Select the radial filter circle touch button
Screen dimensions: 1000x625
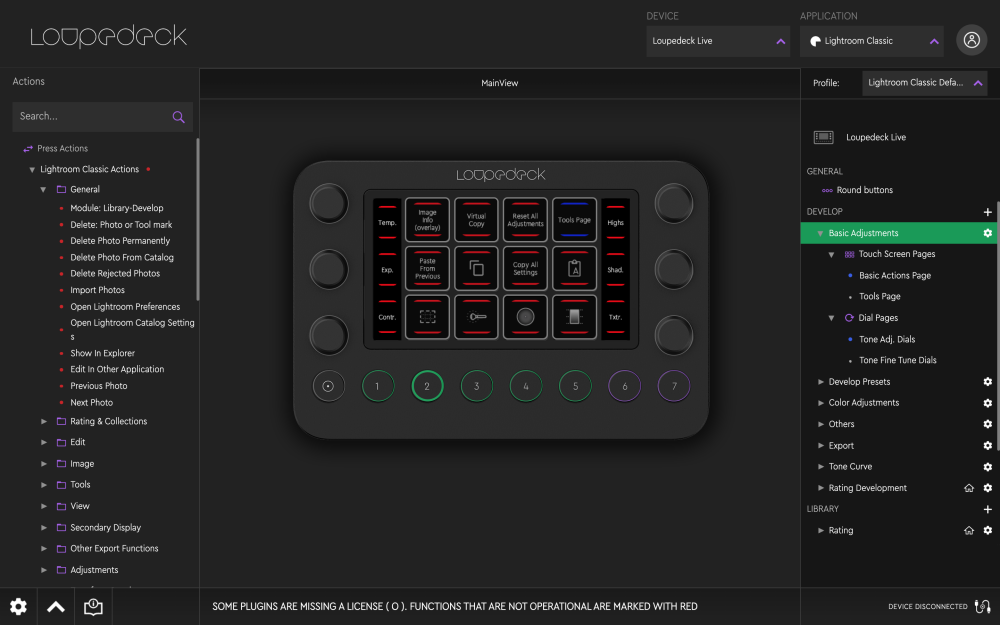(x=525, y=317)
